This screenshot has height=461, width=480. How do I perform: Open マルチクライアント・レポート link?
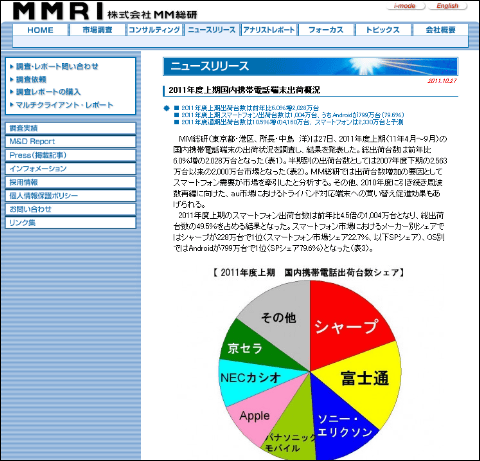(65, 105)
